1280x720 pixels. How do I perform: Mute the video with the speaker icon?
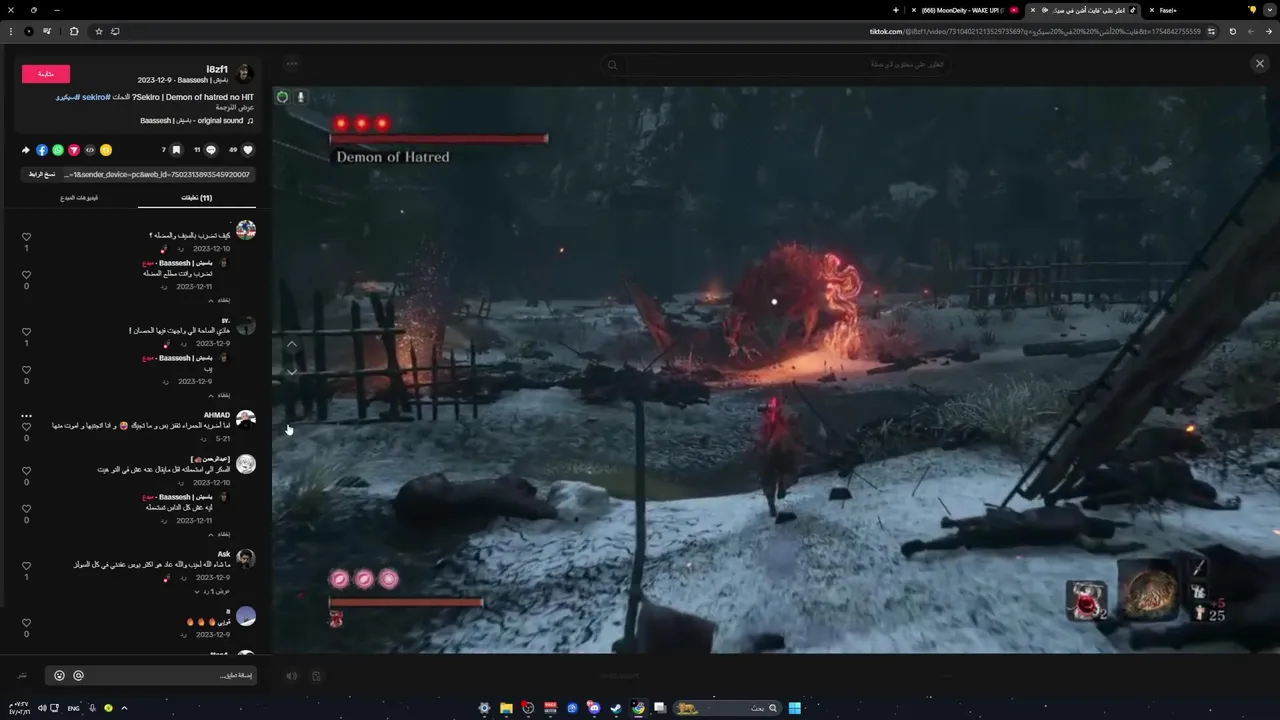(291, 676)
